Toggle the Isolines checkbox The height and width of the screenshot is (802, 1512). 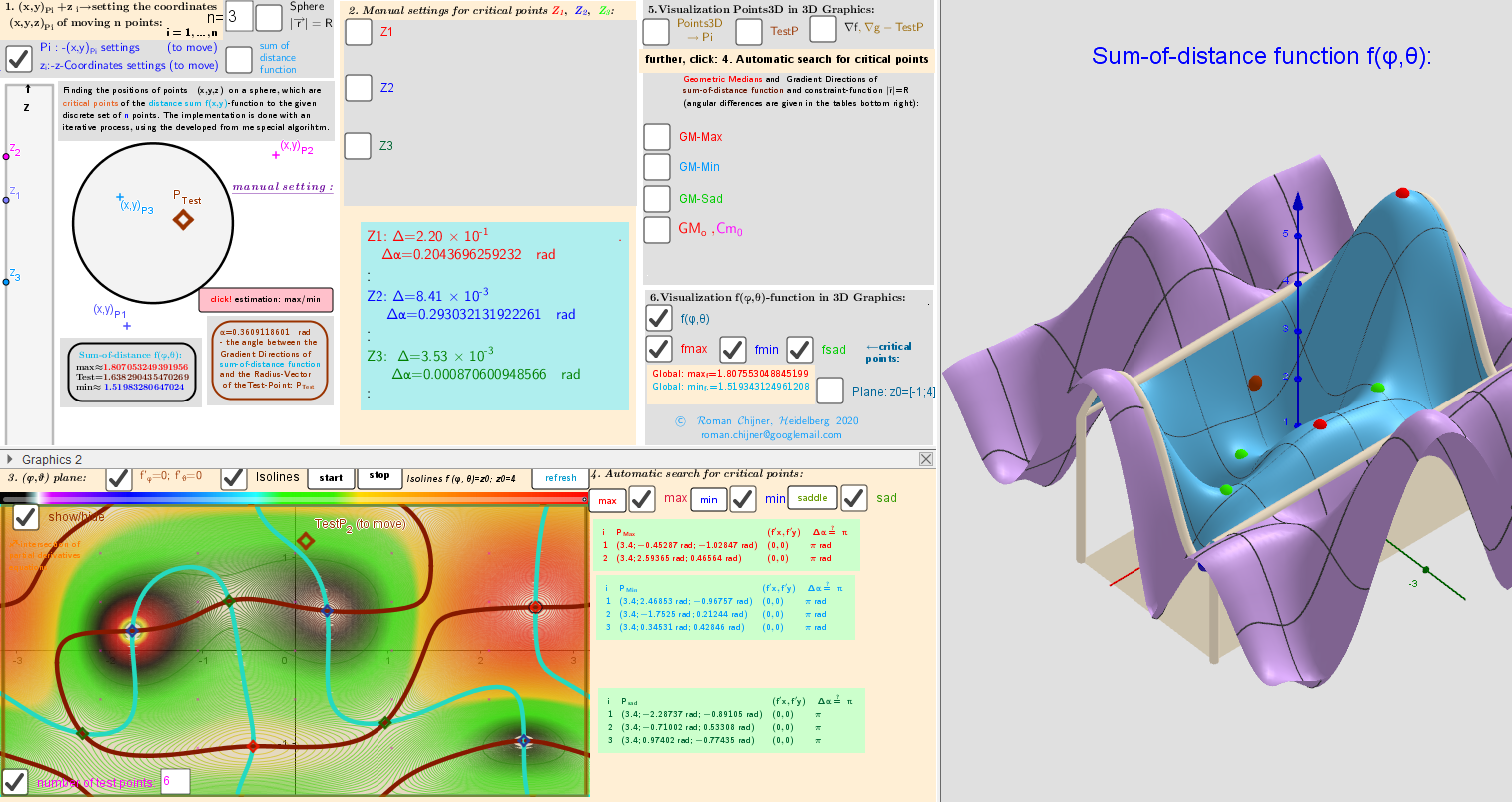234,478
